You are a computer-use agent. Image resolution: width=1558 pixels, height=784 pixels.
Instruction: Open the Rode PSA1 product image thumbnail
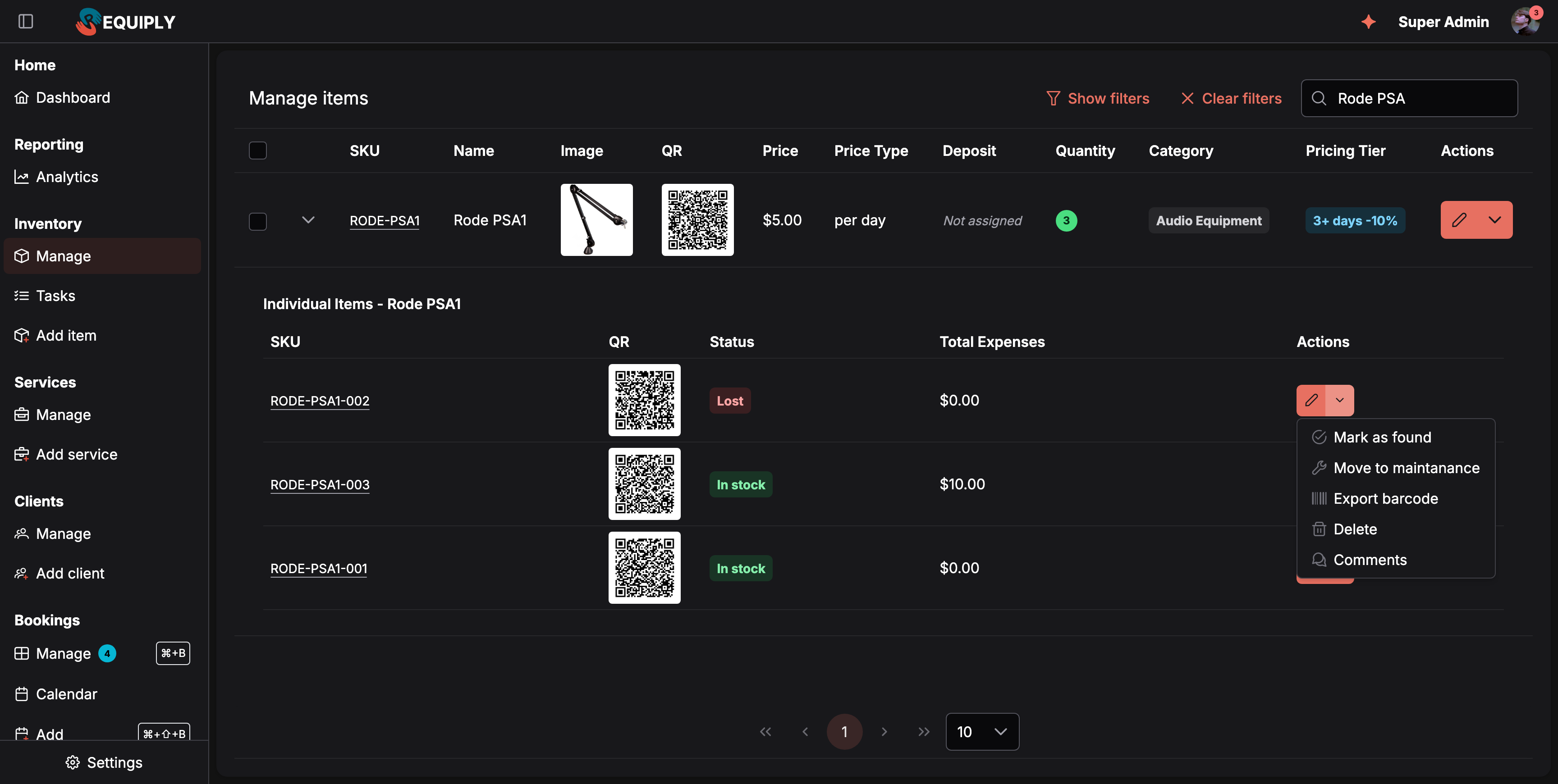click(596, 220)
